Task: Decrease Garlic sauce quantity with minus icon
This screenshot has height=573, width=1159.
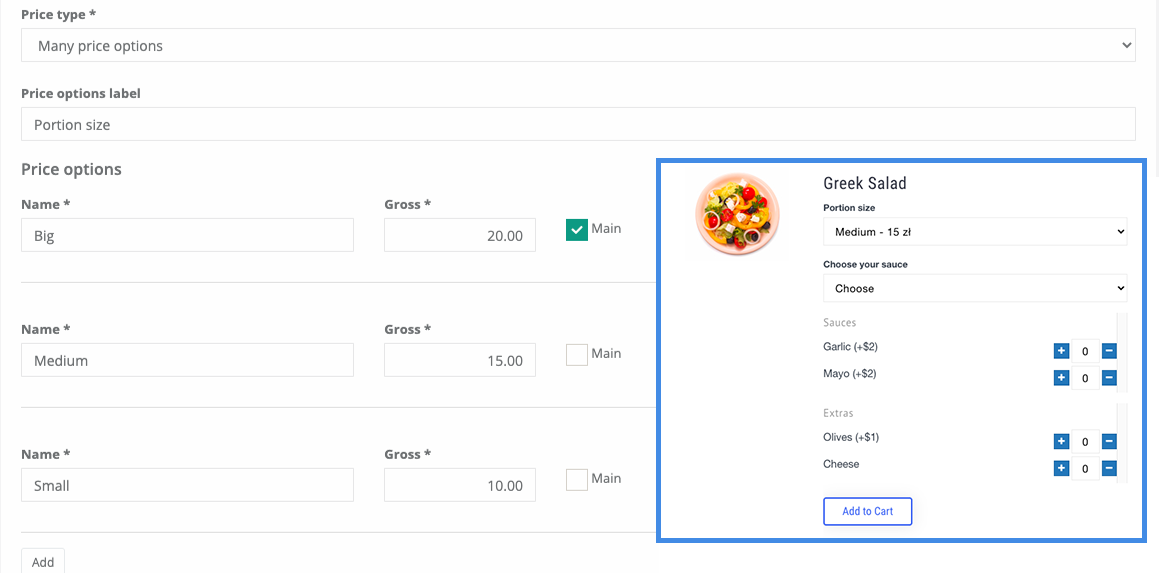Action: point(1109,351)
